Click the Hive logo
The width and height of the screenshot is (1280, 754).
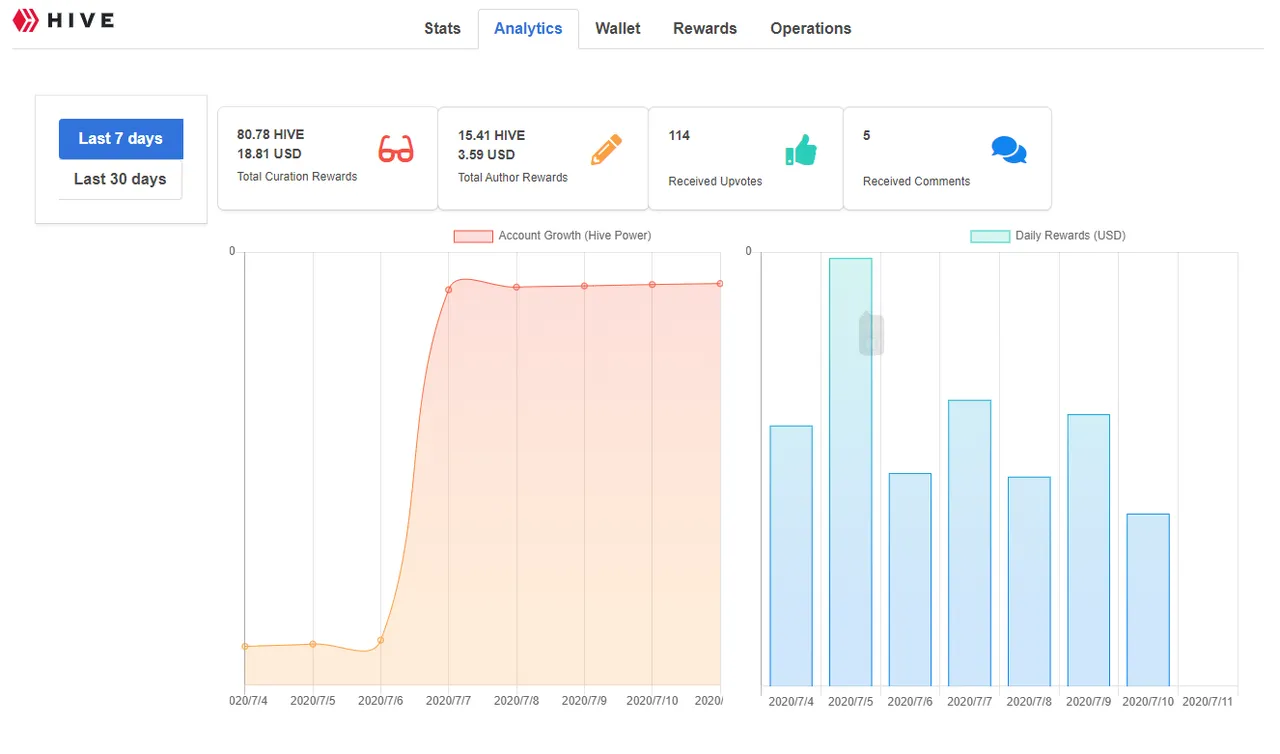point(63,20)
